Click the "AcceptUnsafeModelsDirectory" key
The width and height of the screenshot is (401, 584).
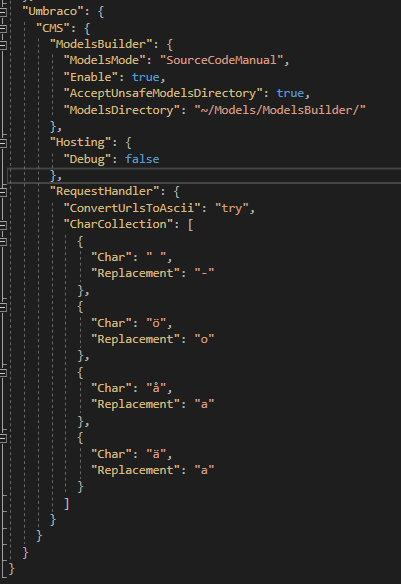click(x=163, y=93)
